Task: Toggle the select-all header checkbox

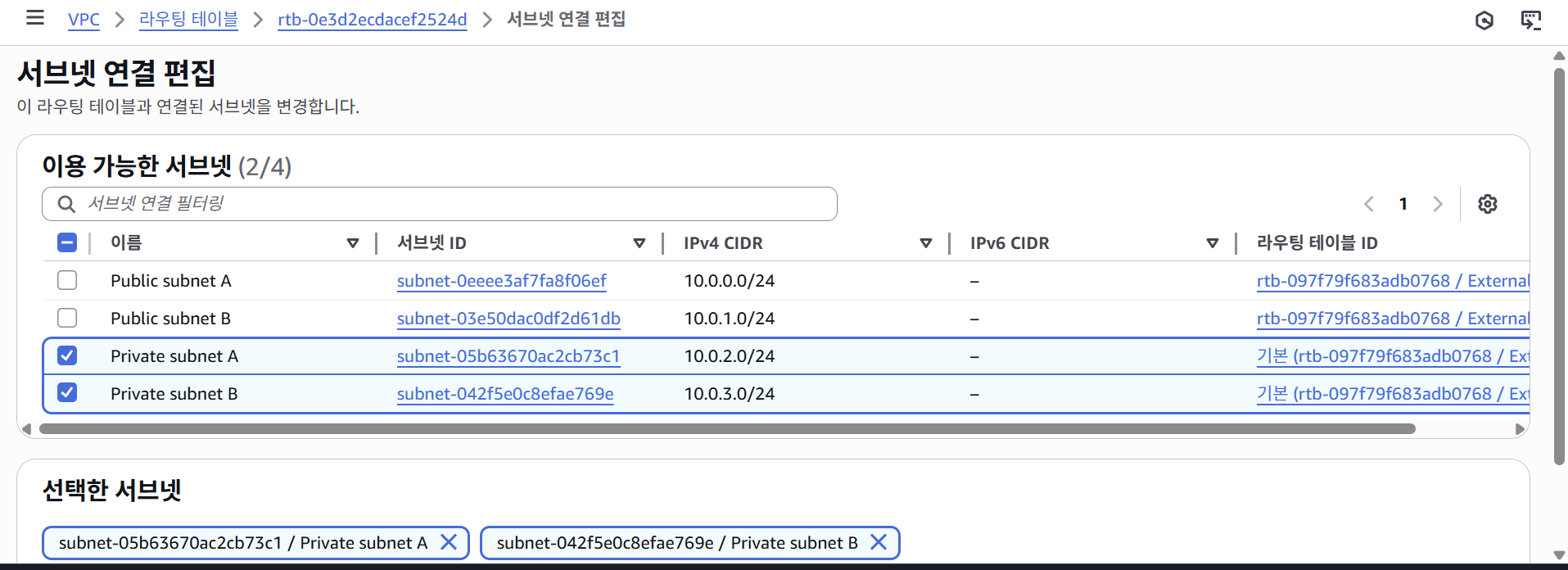Action: tap(67, 242)
